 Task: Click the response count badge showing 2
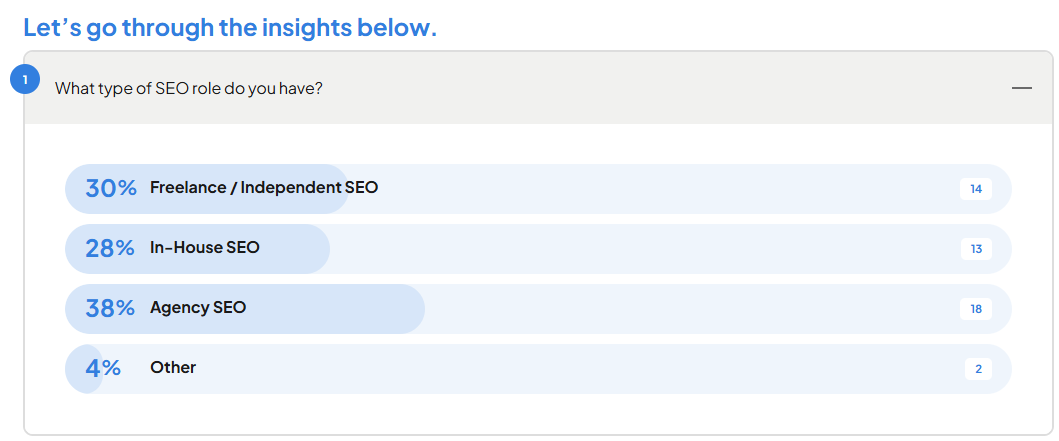point(978,369)
